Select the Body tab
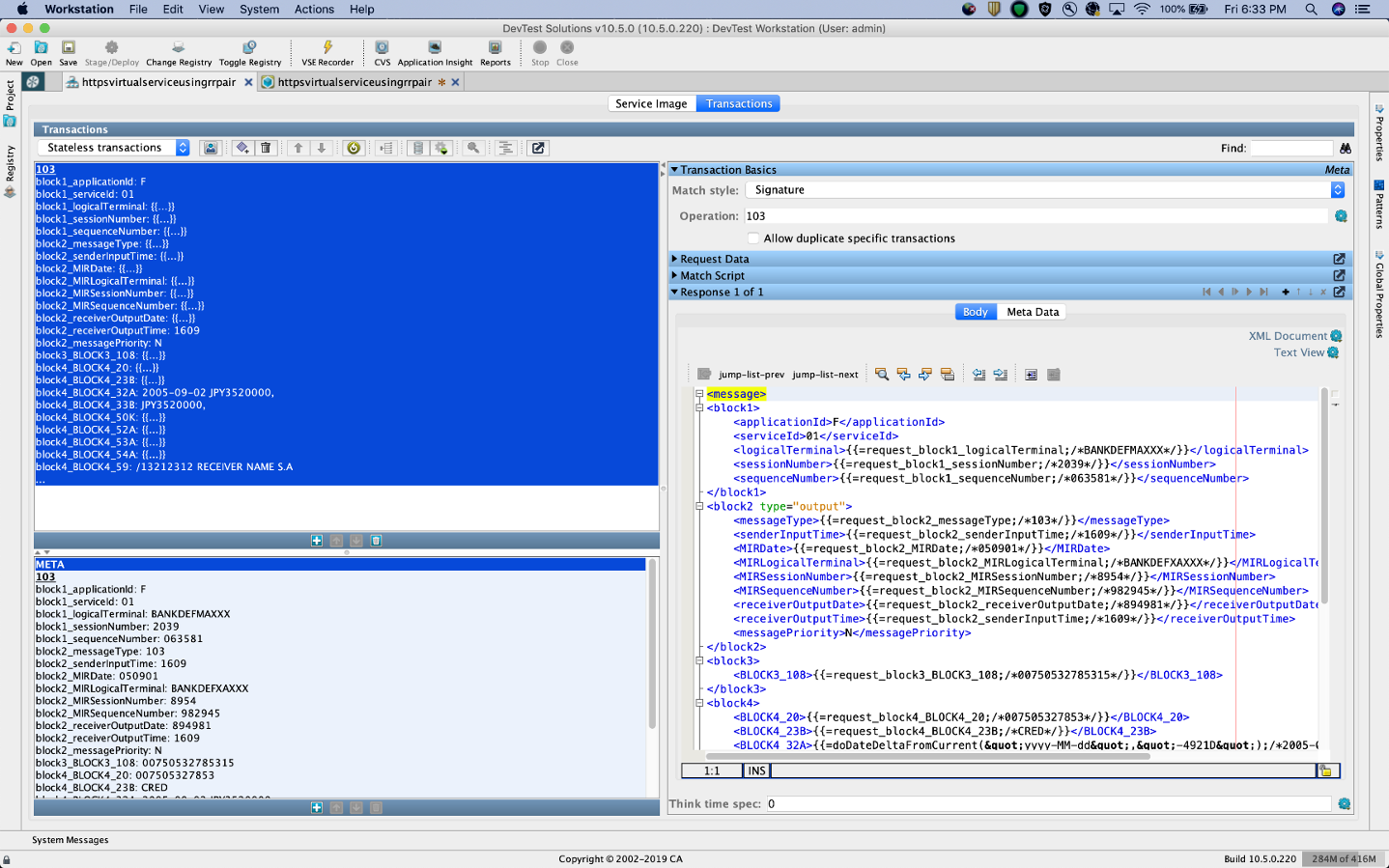Image resolution: width=1389 pixels, height=868 pixels. [976, 312]
